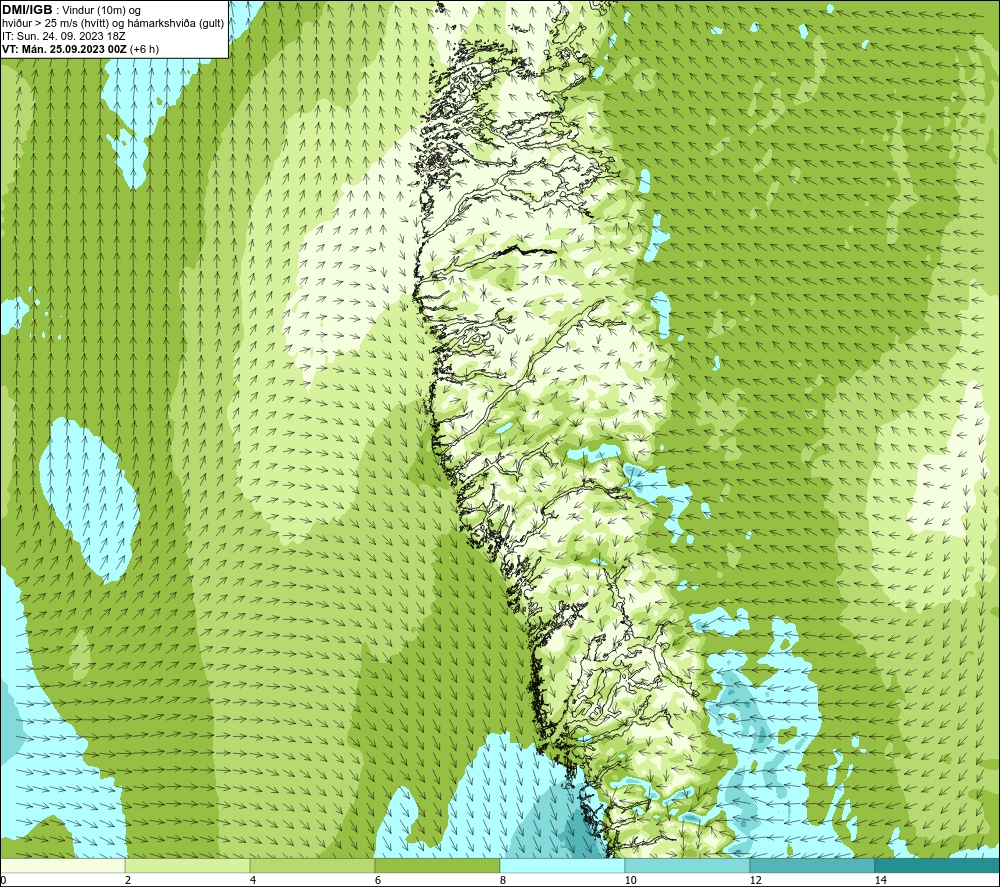Pick the darkest teal segment above 14 m/s

[x=938, y=865]
